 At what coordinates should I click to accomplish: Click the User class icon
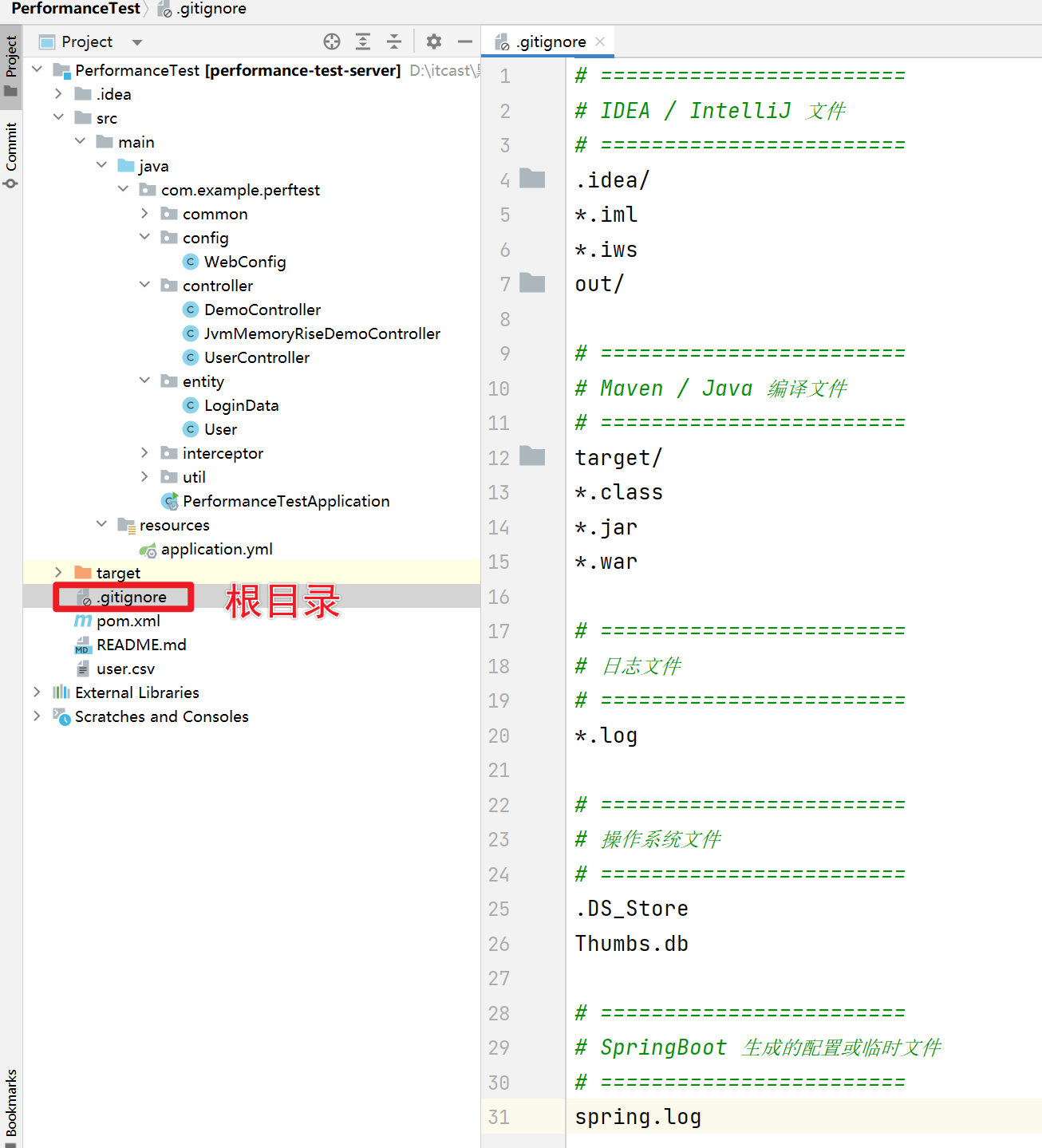191,429
